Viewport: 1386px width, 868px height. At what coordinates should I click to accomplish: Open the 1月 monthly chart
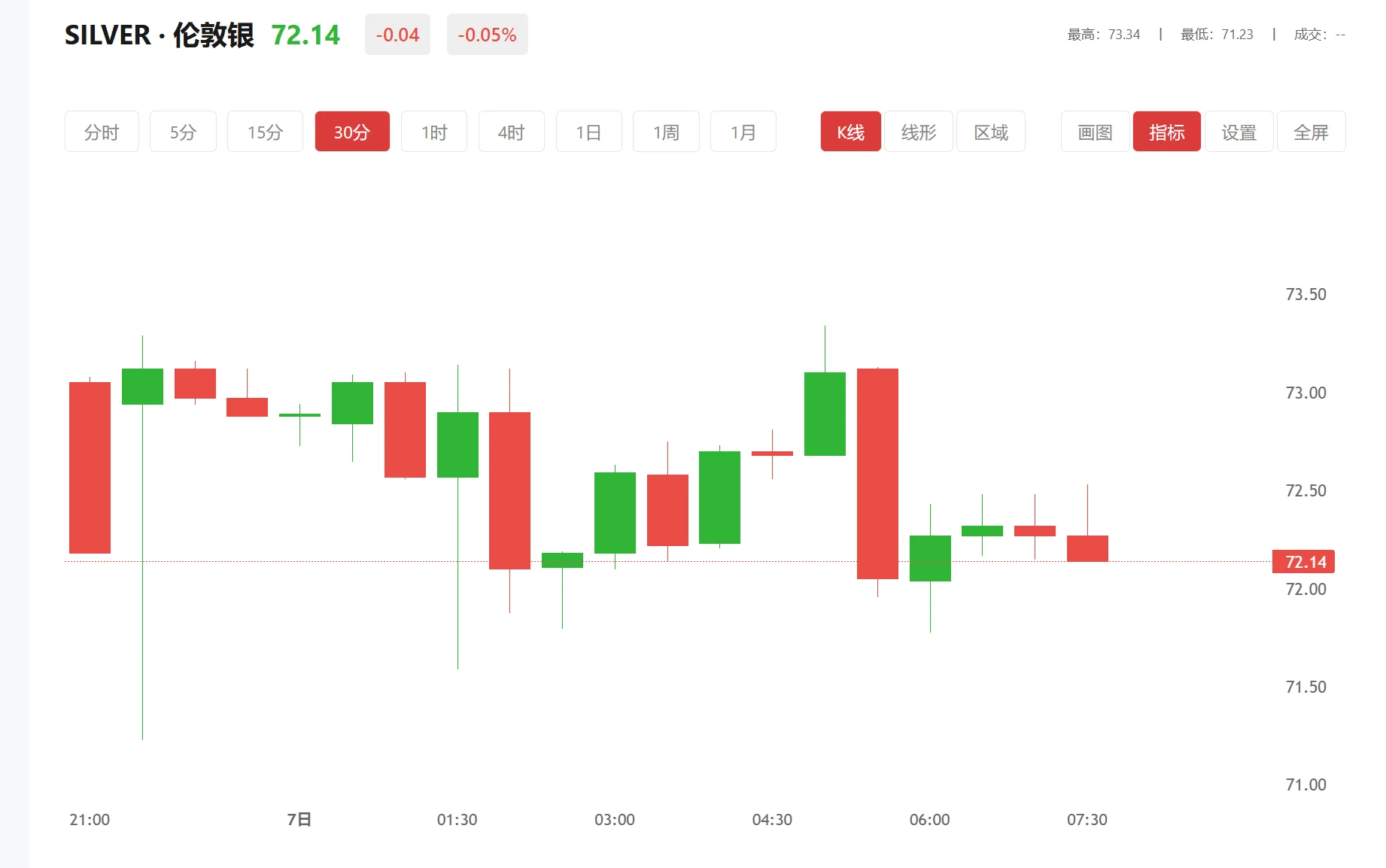743,132
